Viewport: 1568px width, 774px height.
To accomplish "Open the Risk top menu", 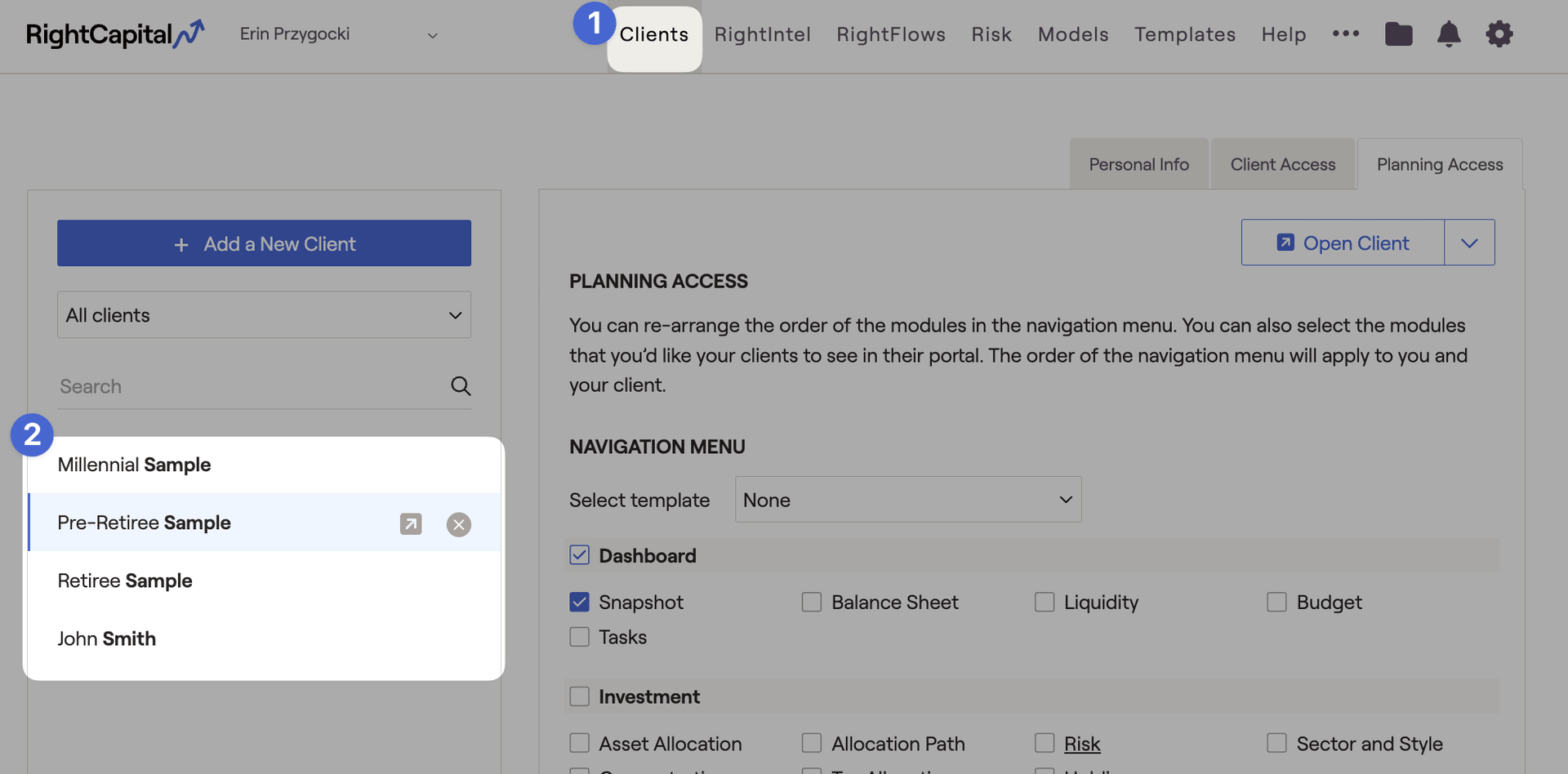I will pyautogui.click(x=991, y=34).
